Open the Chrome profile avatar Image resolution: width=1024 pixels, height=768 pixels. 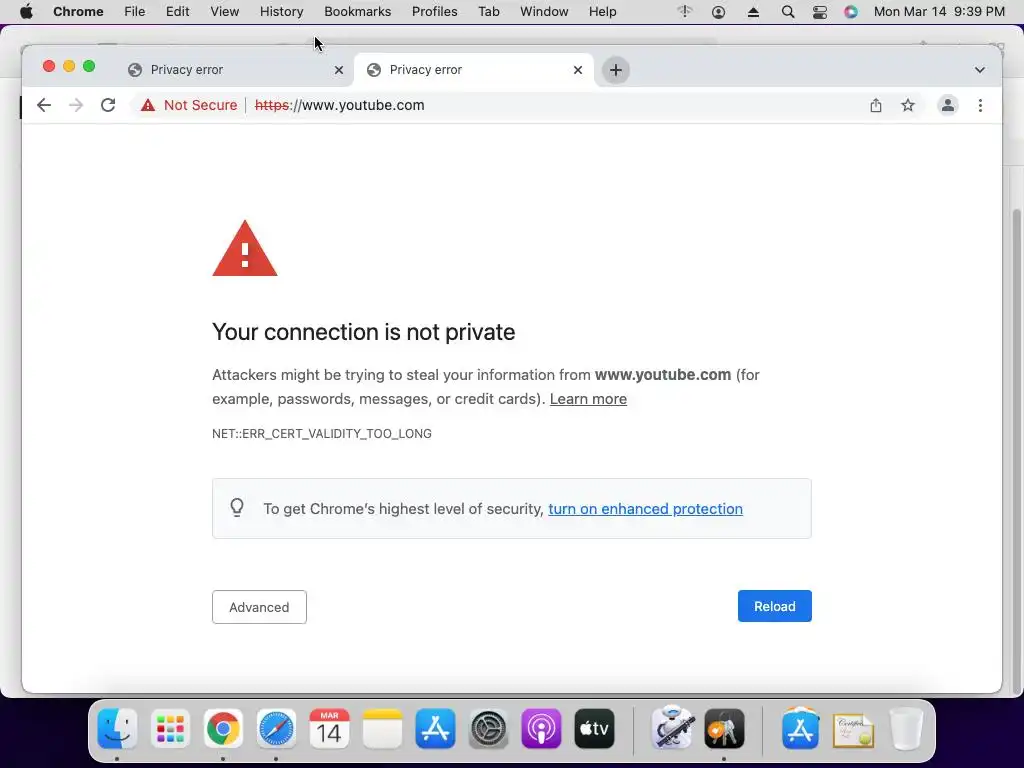[948, 105]
